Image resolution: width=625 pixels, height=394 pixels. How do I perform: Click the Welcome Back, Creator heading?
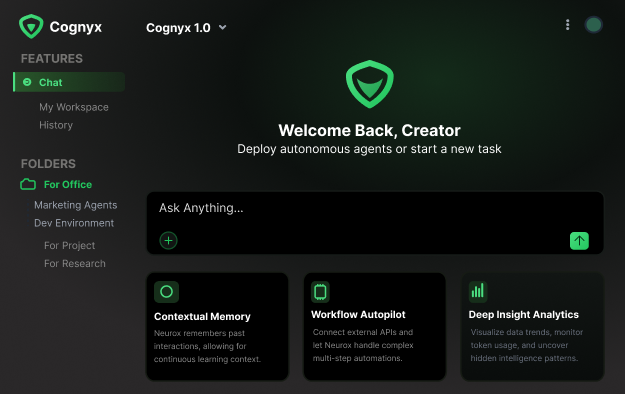pyautogui.click(x=369, y=130)
